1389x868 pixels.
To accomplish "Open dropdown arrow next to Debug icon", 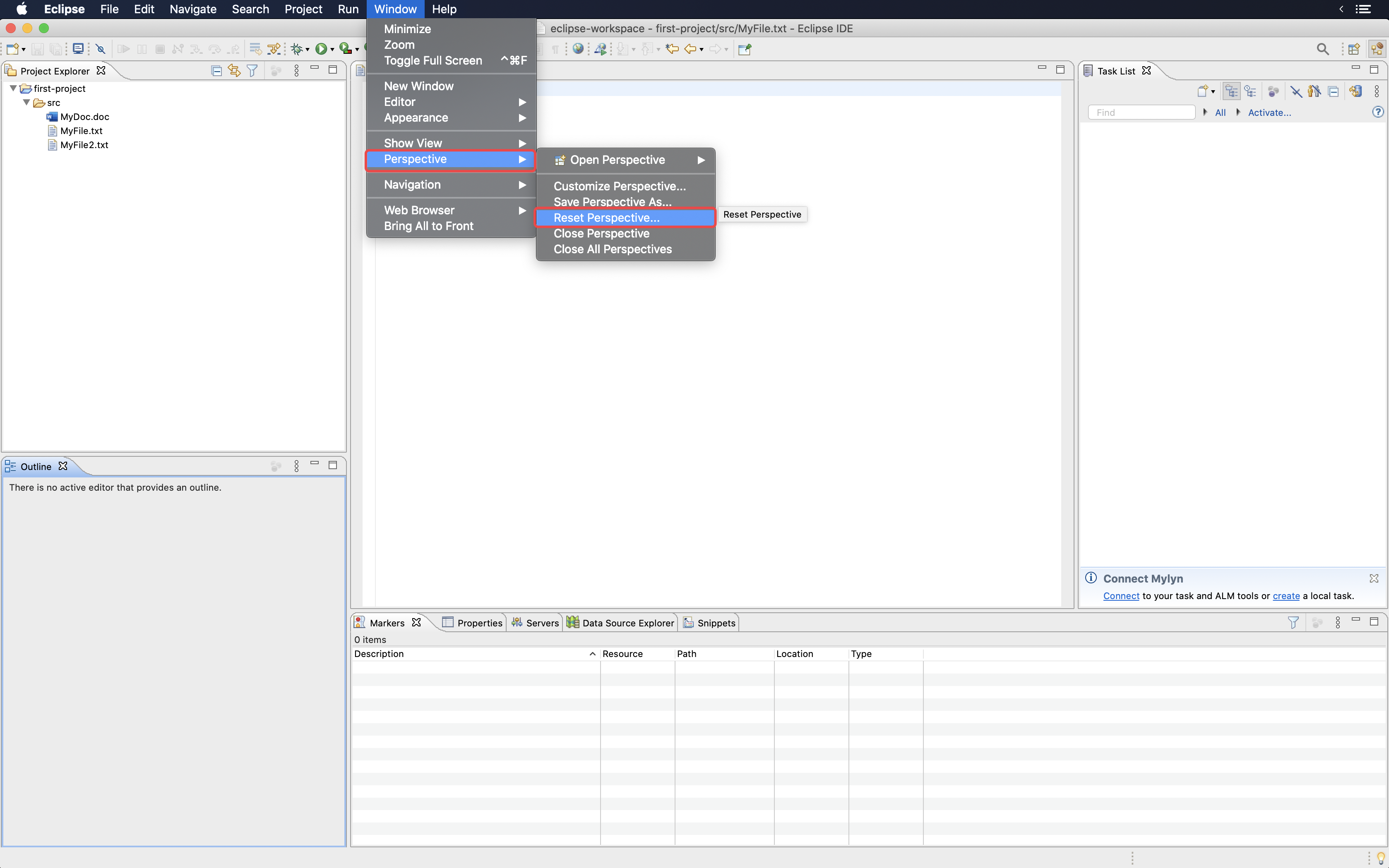I will (x=308, y=50).
